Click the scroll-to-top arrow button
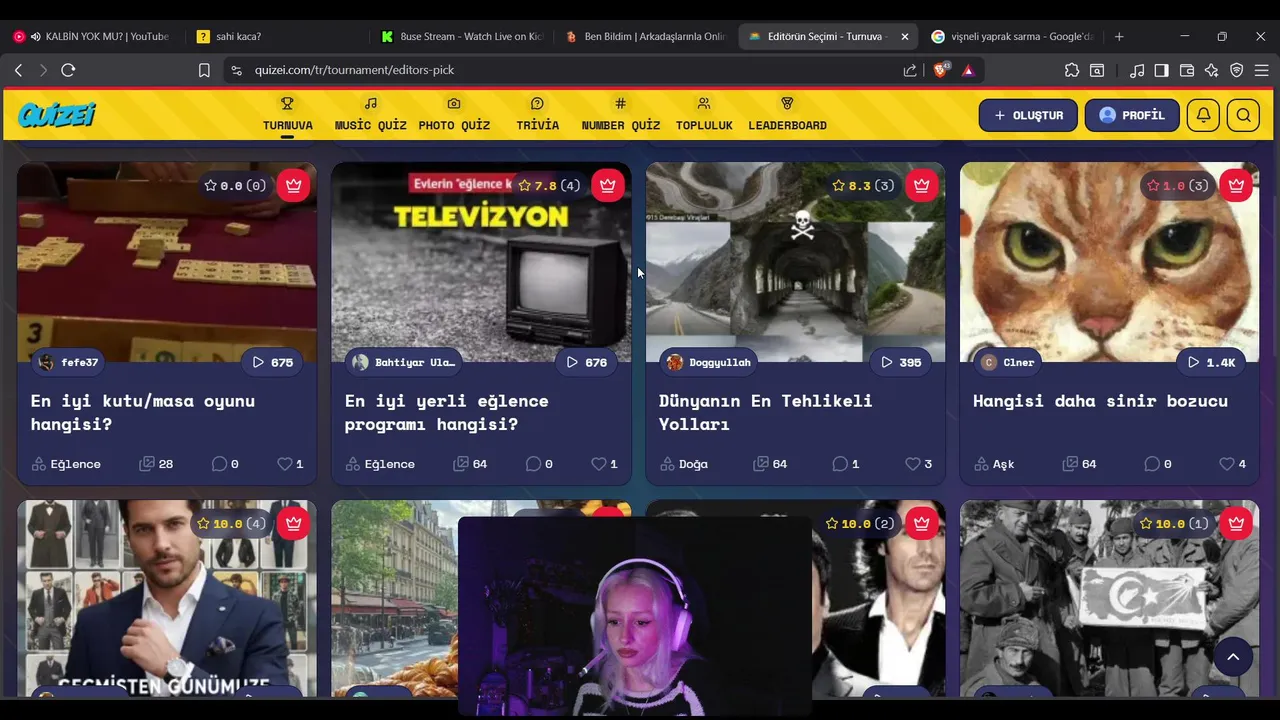Screen dimensions: 1280x720 [x=1233, y=657]
